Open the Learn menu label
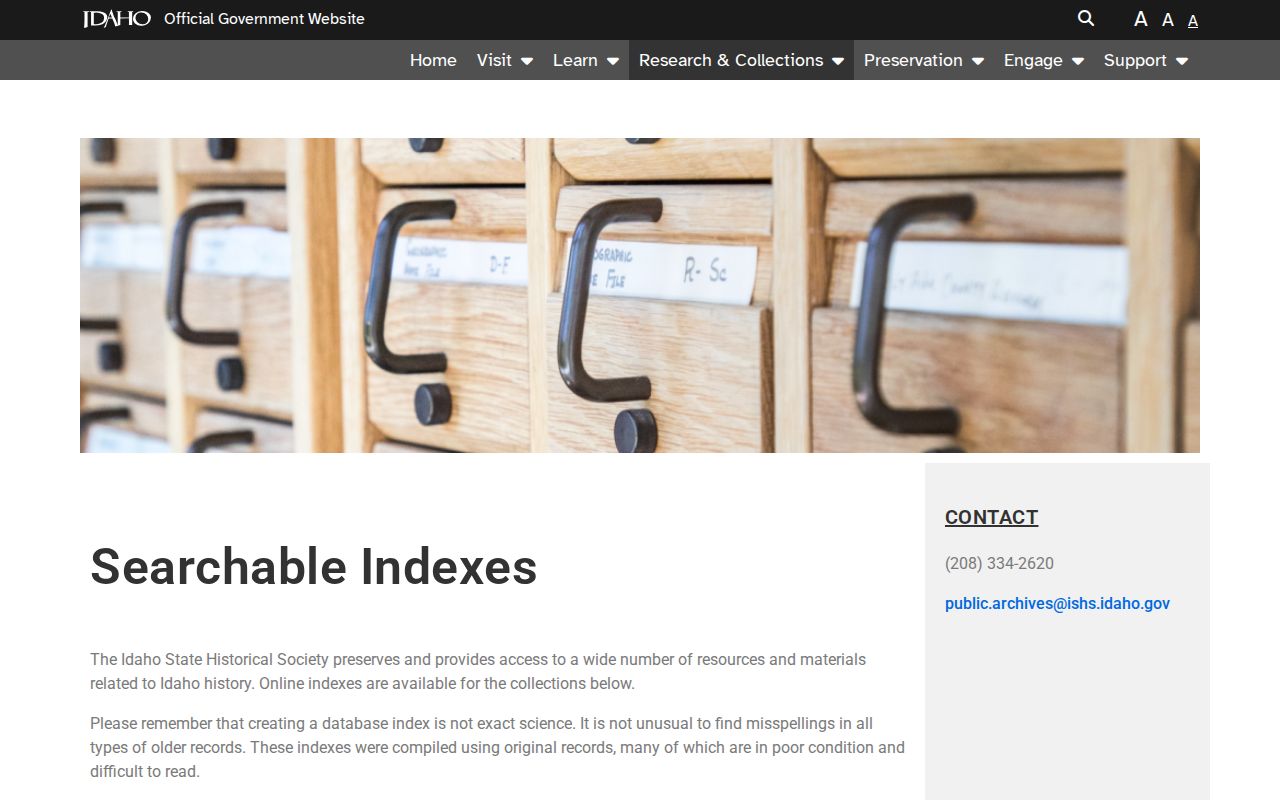The width and height of the screenshot is (1280, 800). coord(575,60)
